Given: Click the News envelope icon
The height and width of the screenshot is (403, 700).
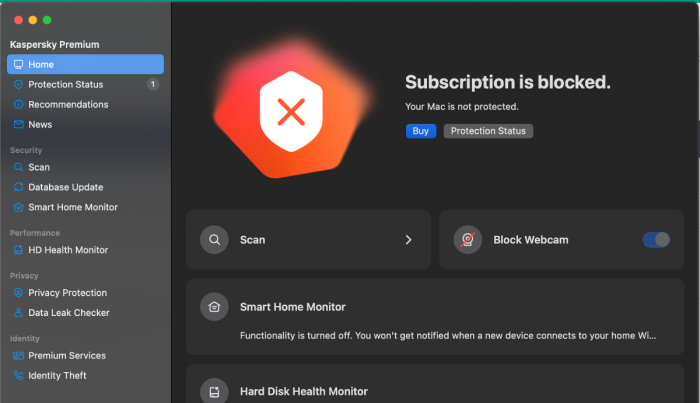Looking at the screenshot, I should (x=18, y=125).
